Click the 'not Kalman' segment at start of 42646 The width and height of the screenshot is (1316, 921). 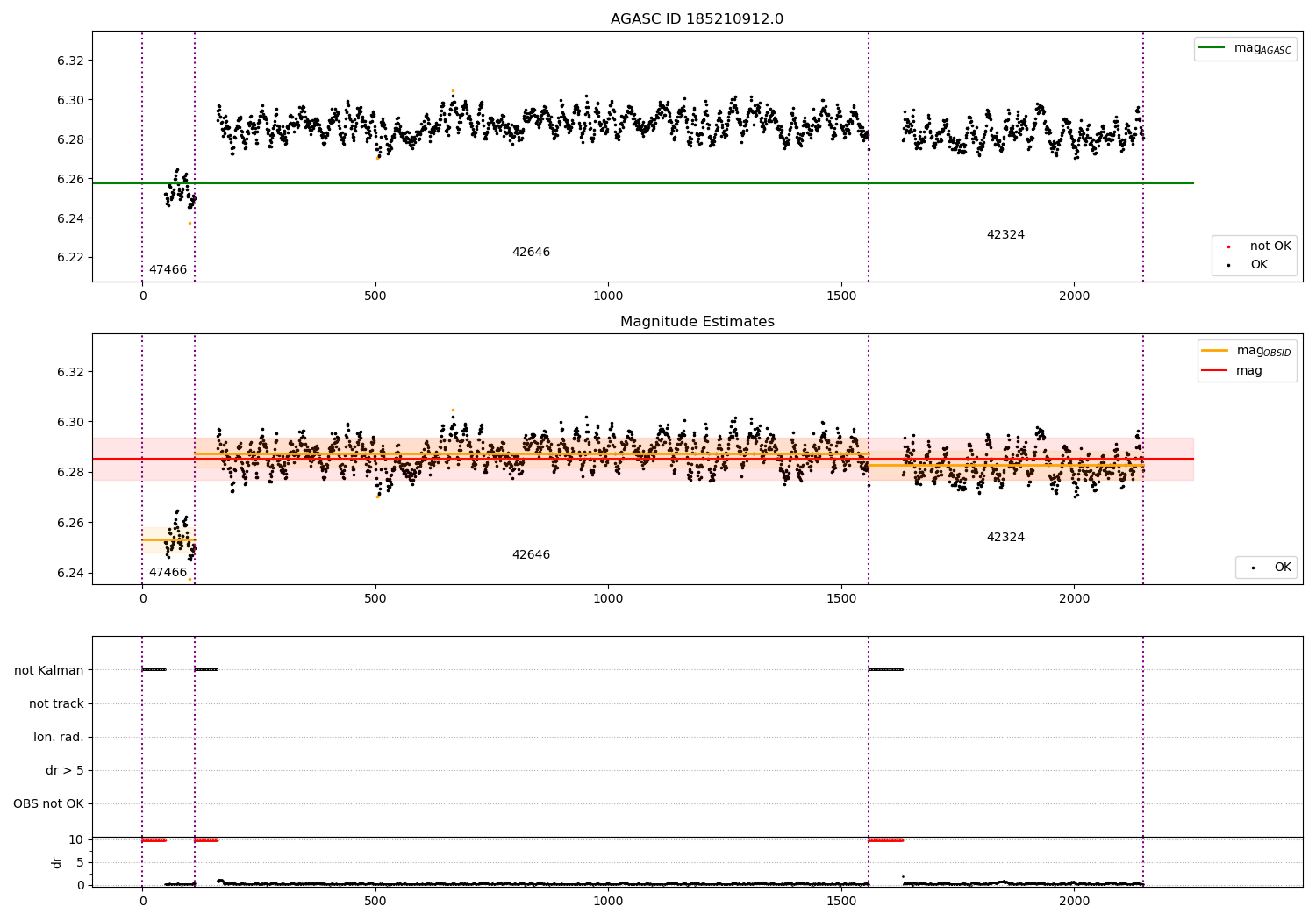click(x=206, y=670)
